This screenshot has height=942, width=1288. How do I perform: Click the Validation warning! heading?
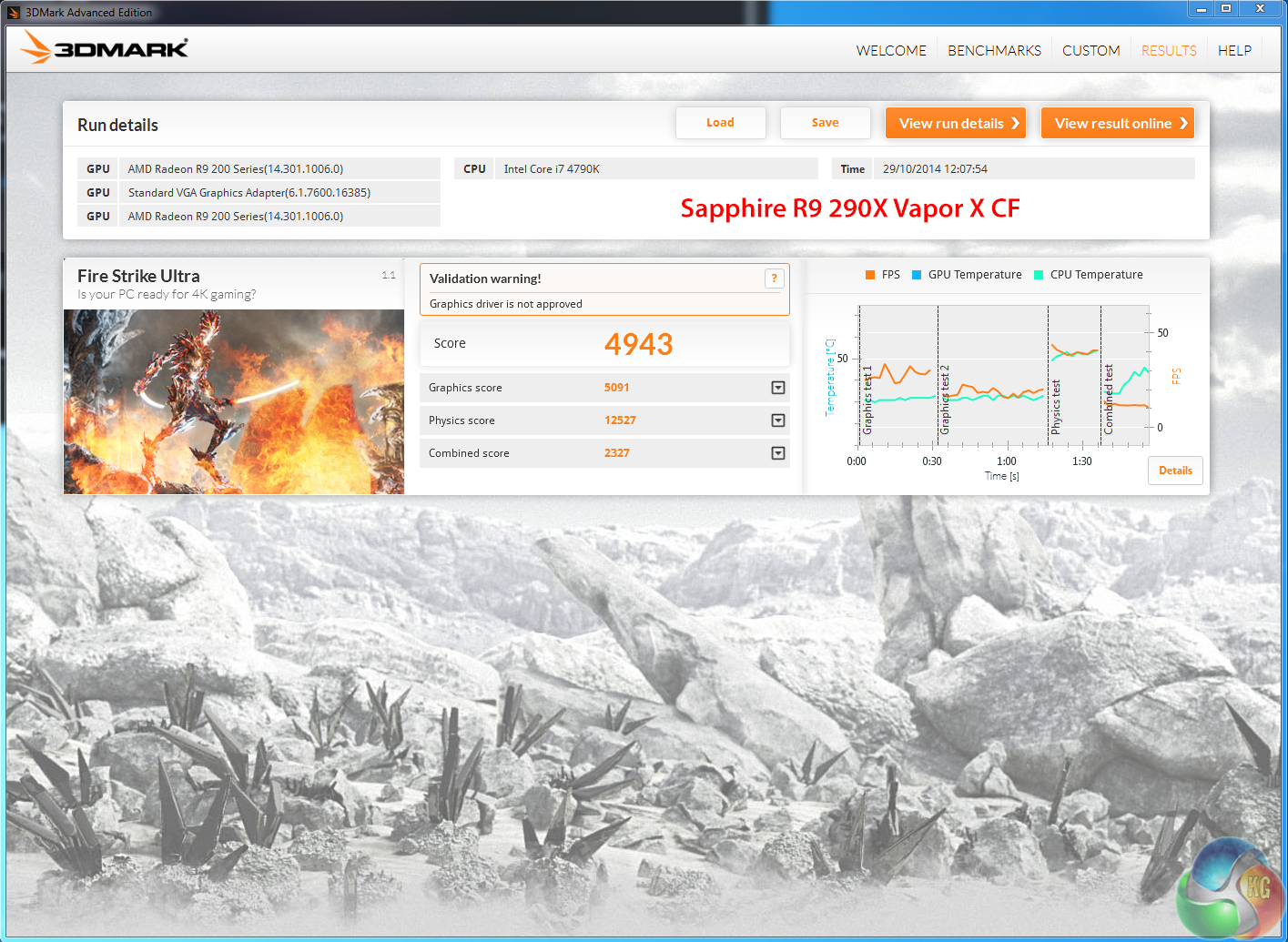coord(485,279)
